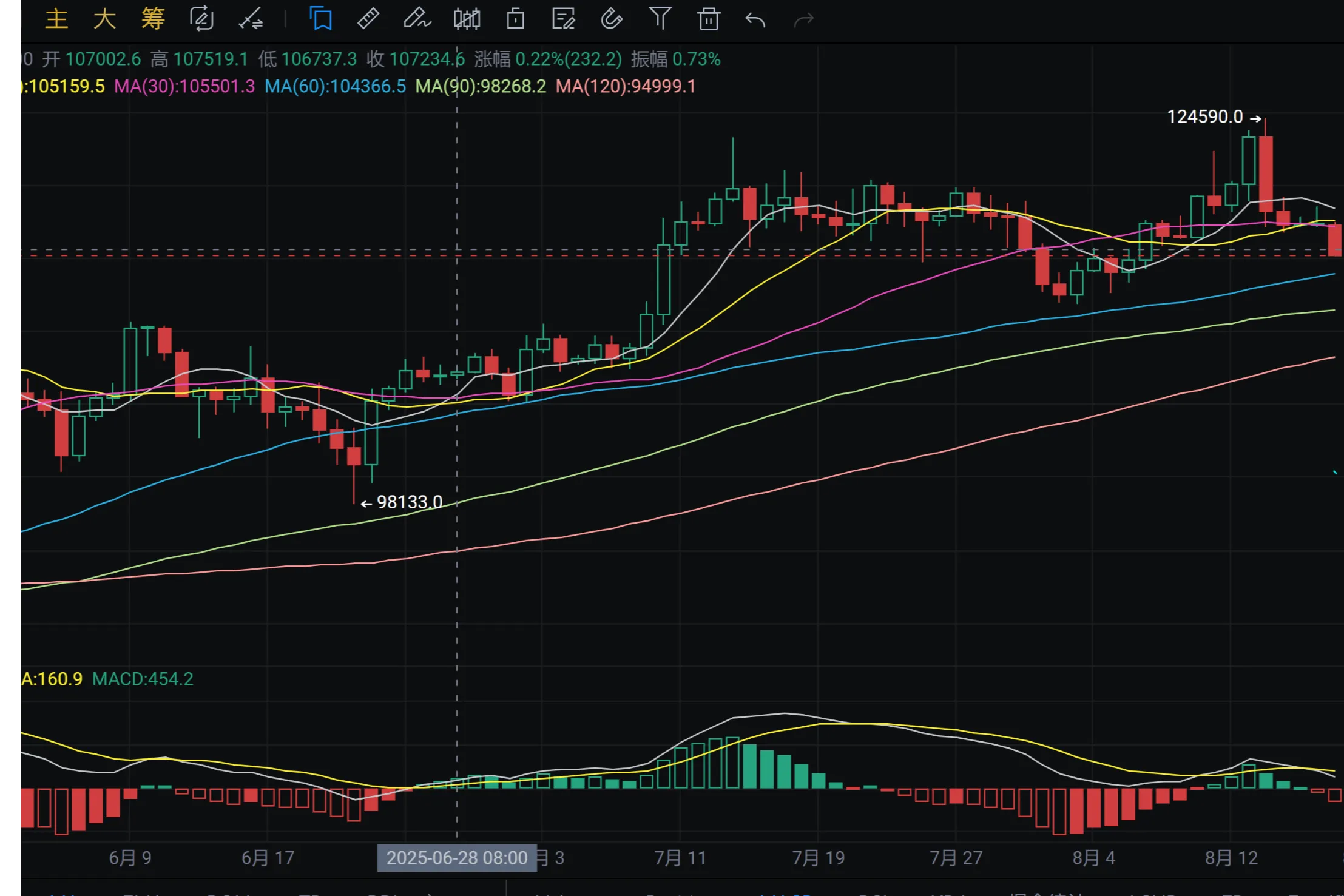1344x896 pixels.
Task: Click the blue bookmark icon
Action: click(320, 19)
